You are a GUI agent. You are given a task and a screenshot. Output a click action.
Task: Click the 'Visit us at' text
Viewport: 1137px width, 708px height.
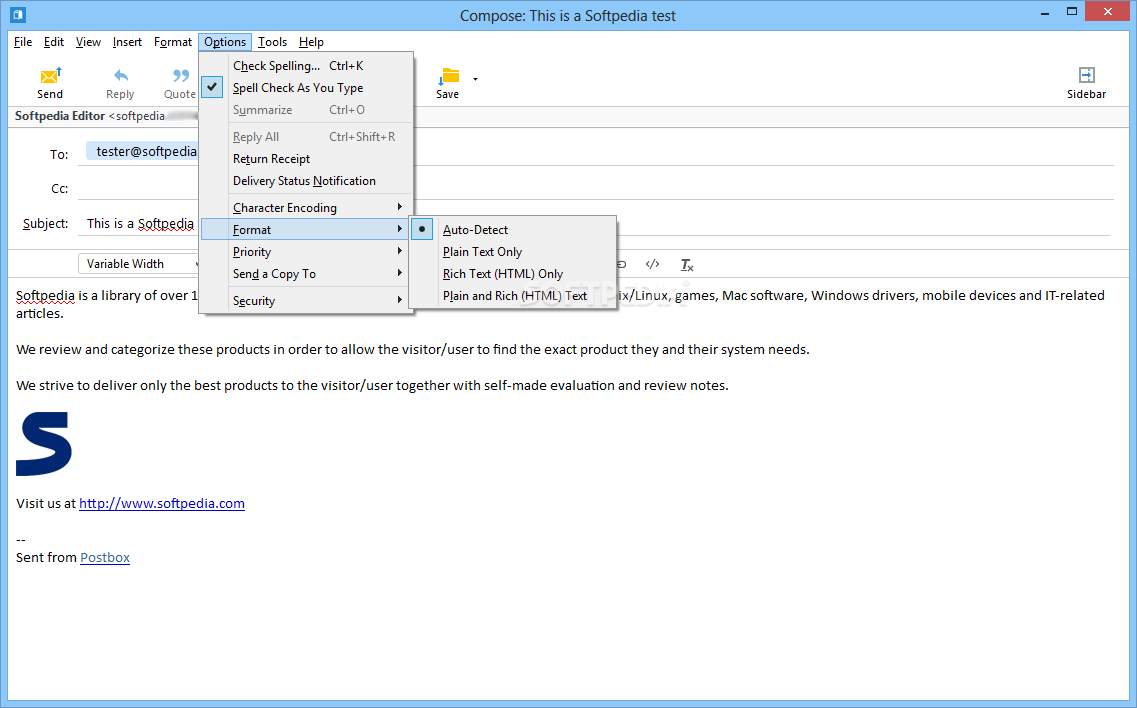46,503
